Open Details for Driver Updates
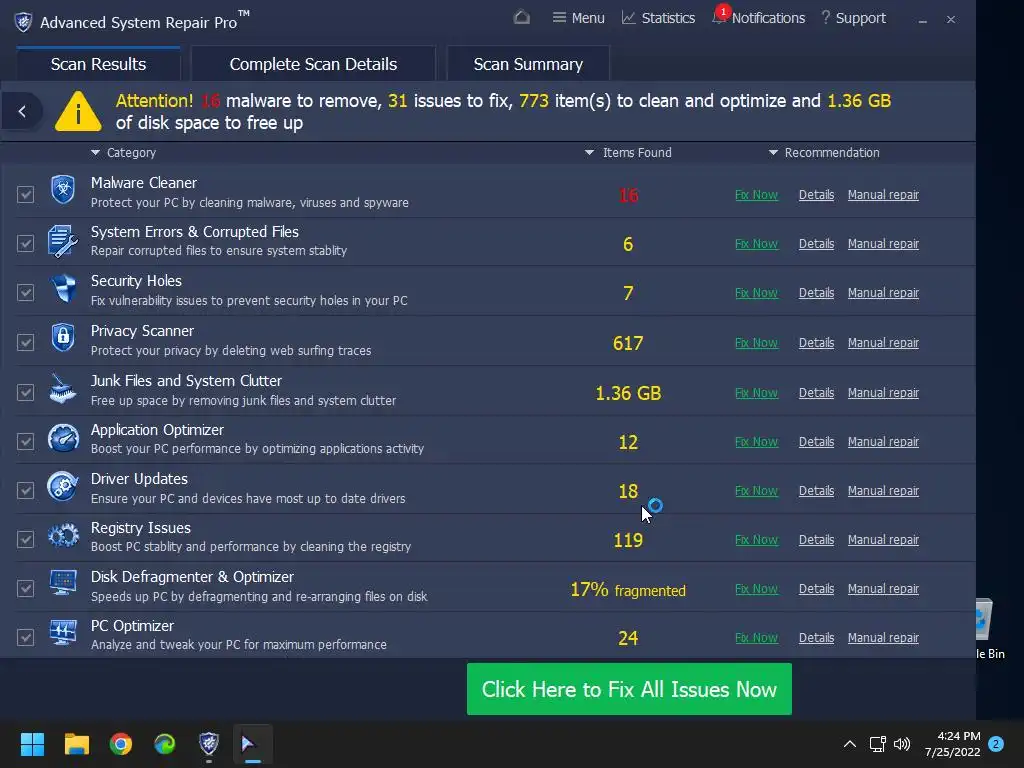Image resolution: width=1024 pixels, height=768 pixels. (x=816, y=490)
